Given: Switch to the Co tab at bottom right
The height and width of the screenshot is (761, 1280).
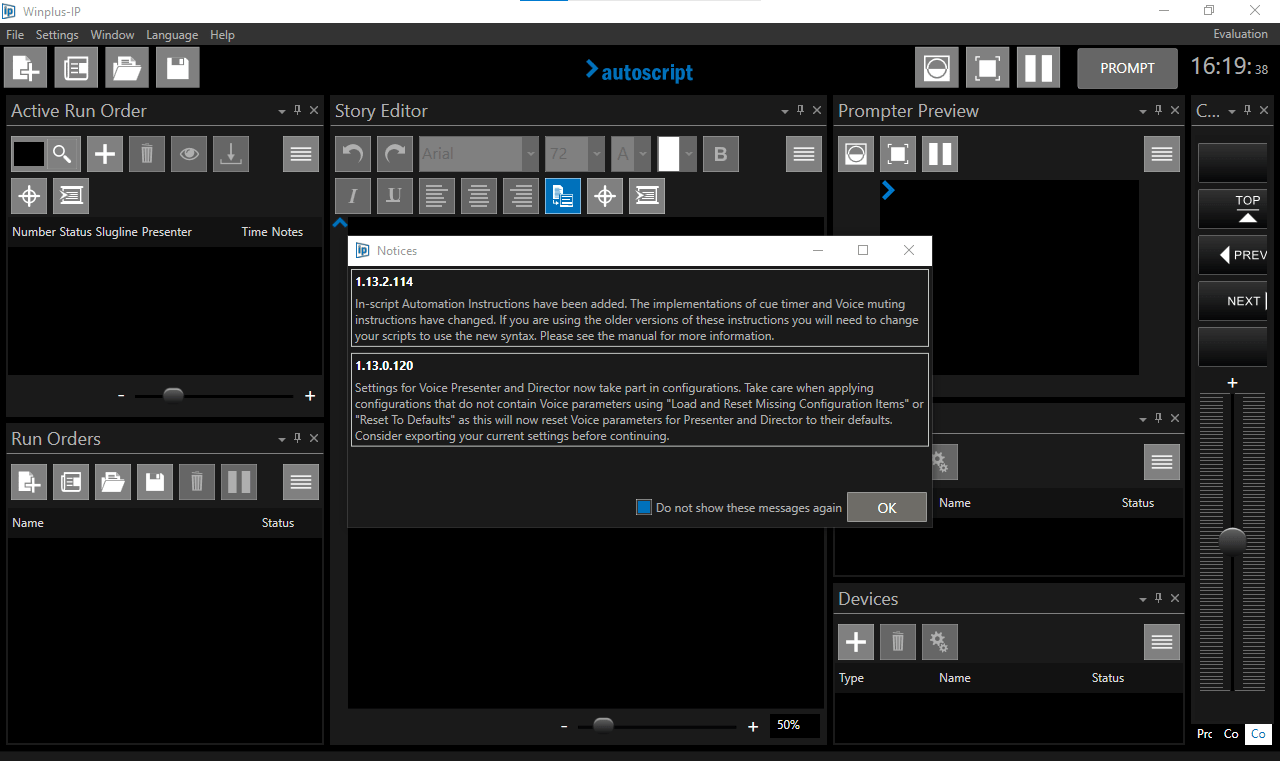Looking at the screenshot, I should pyautogui.click(x=1258, y=734).
